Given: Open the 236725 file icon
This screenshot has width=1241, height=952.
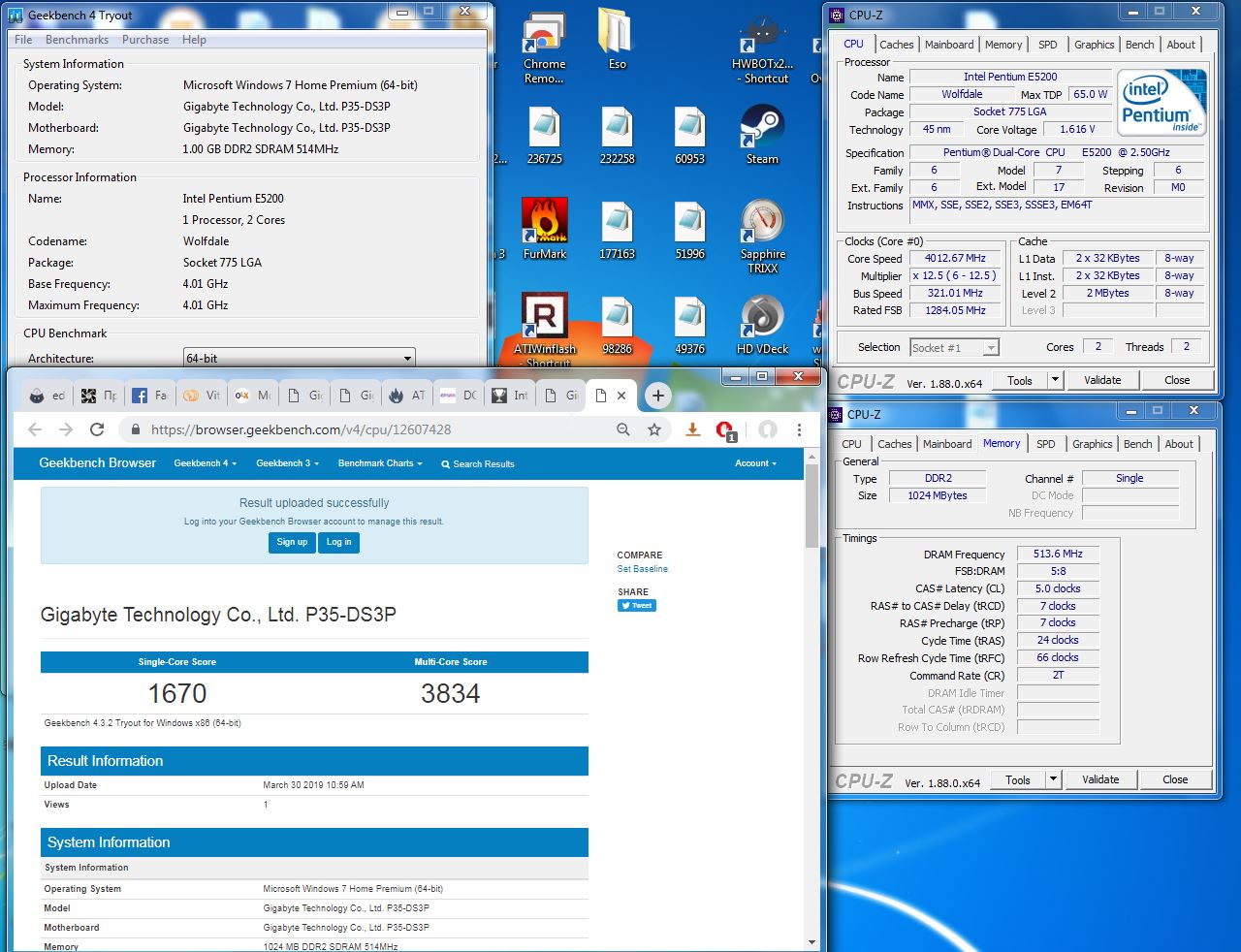Looking at the screenshot, I should coord(544,135).
